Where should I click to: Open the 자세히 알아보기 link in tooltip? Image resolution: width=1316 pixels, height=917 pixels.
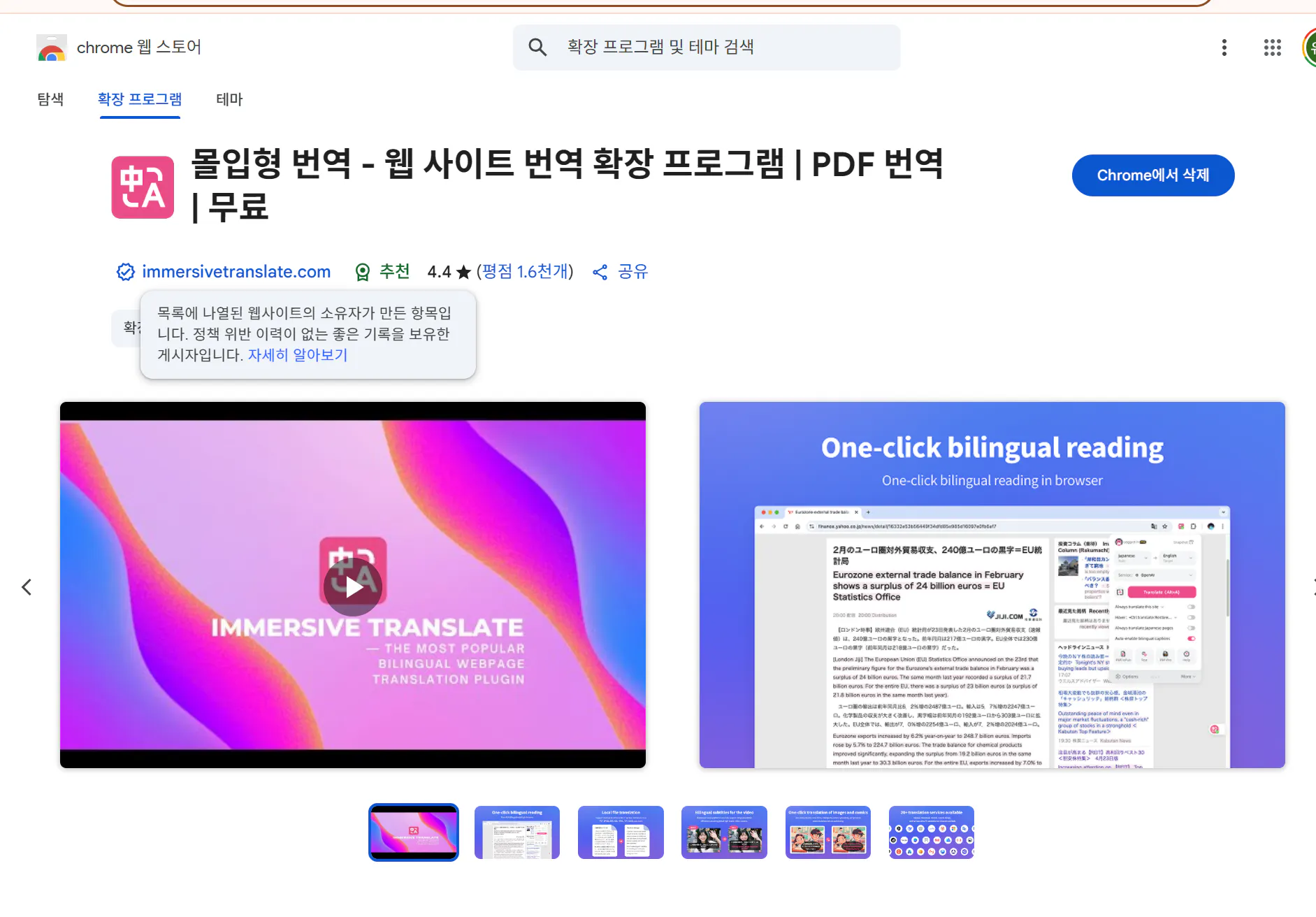tap(298, 355)
